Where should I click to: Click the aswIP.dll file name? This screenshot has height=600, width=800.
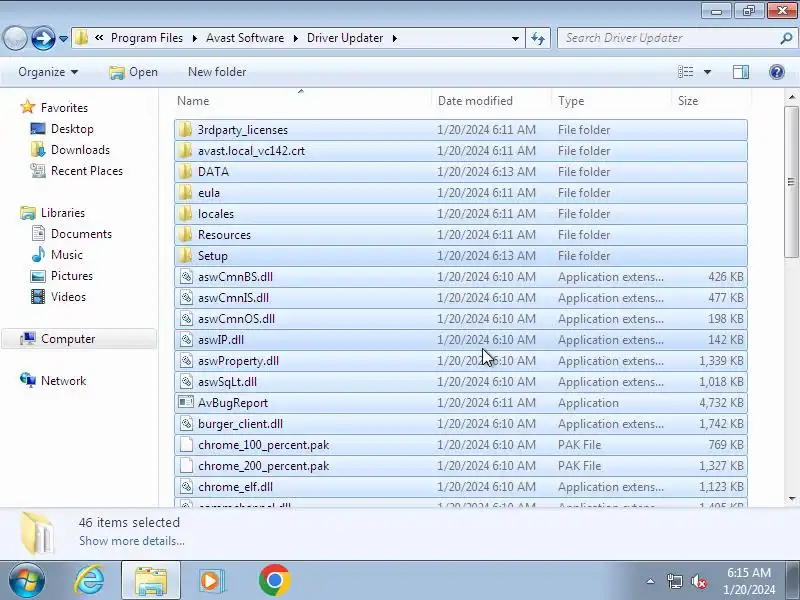pos(221,340)
